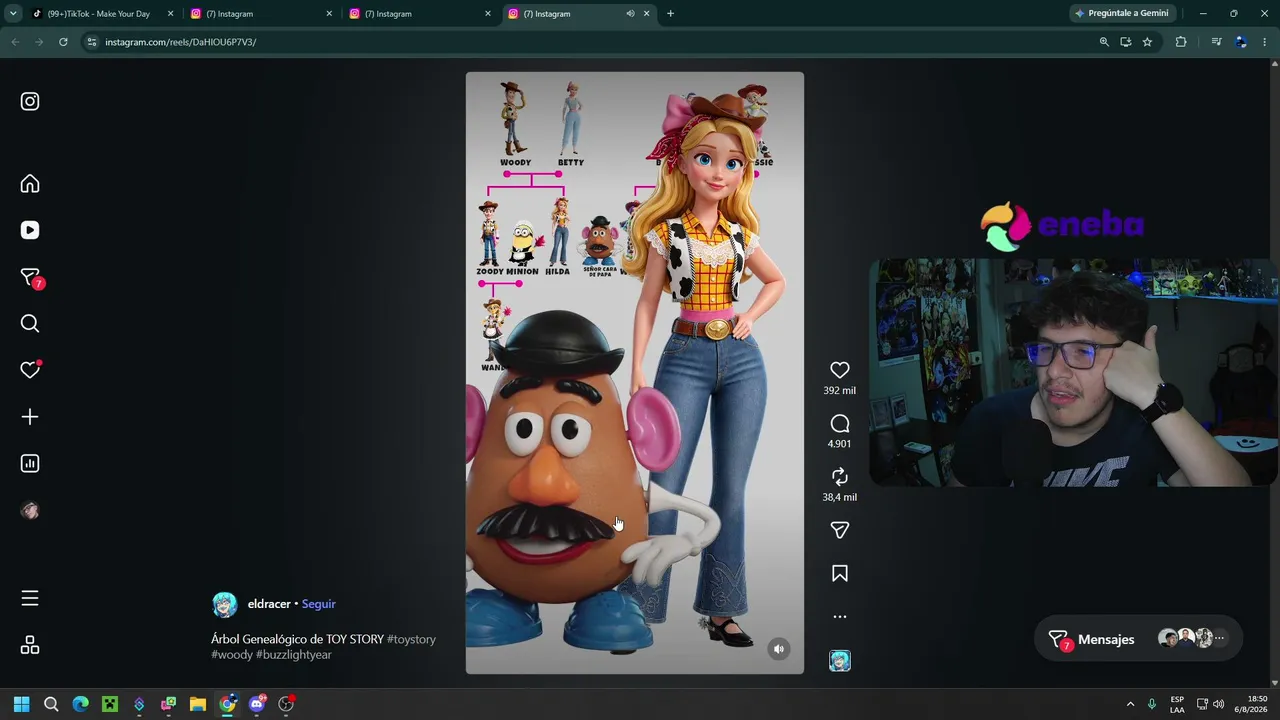
Task: Open the #woody hashtag
Action: click(232, 654)
